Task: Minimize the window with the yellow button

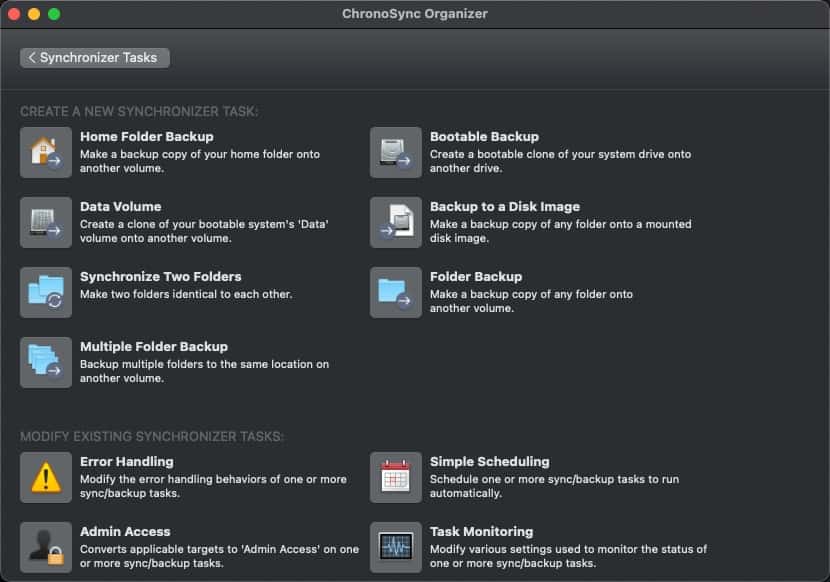Action: coord(34,14)
